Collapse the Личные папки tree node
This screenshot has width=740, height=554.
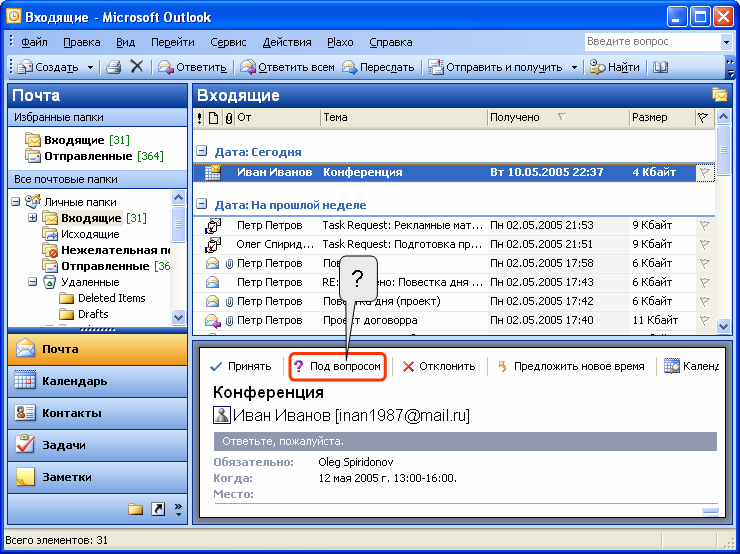pos(16,201)
